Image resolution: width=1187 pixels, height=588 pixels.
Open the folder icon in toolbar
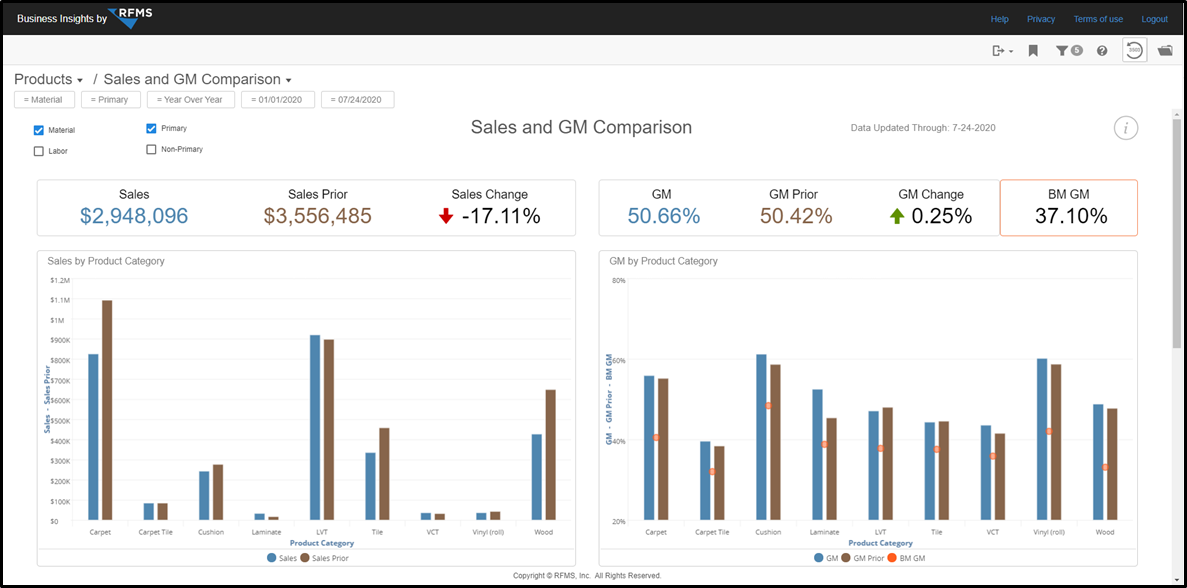[1165, 51]
